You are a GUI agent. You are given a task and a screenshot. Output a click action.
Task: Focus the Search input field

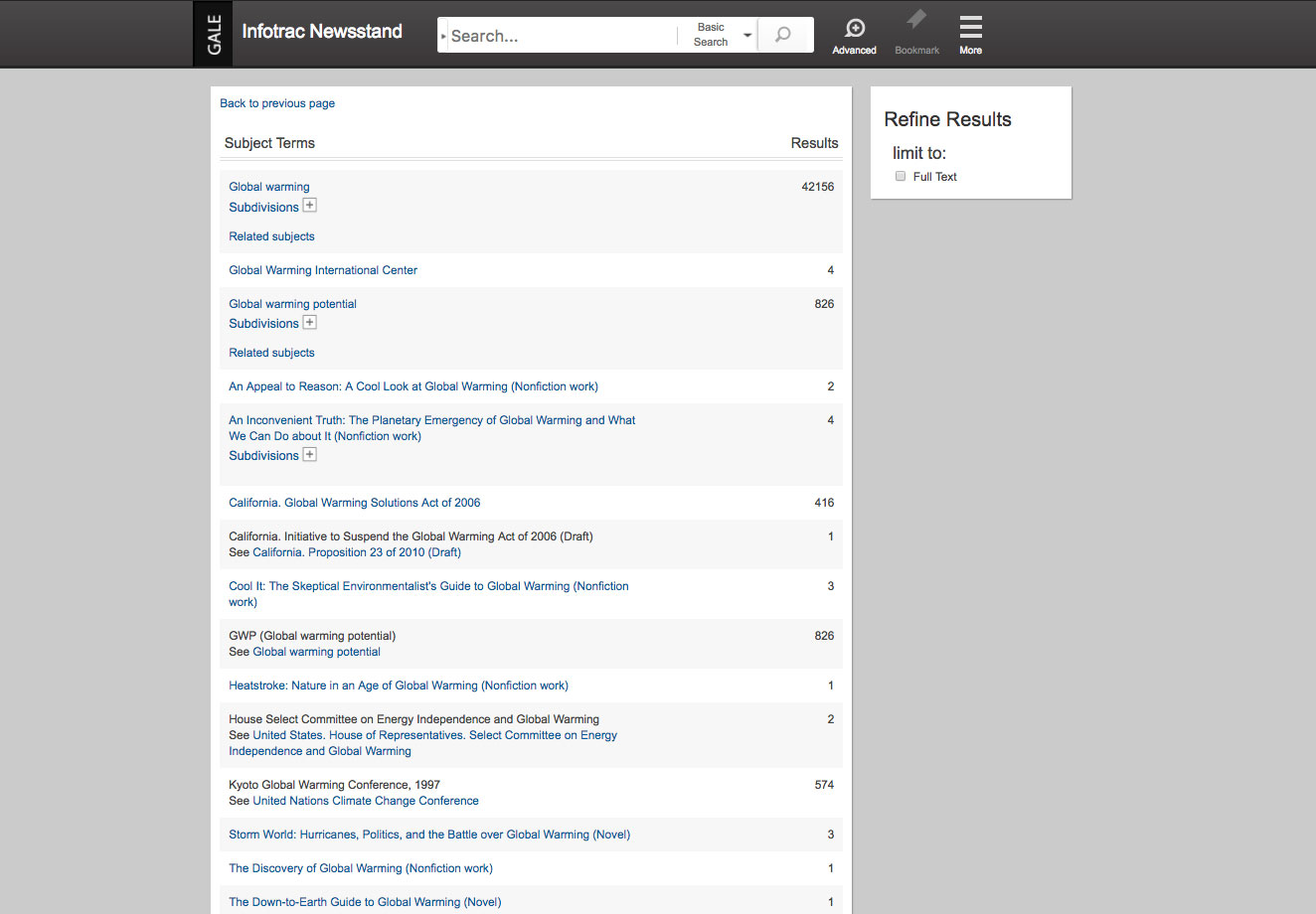[562, 36]
